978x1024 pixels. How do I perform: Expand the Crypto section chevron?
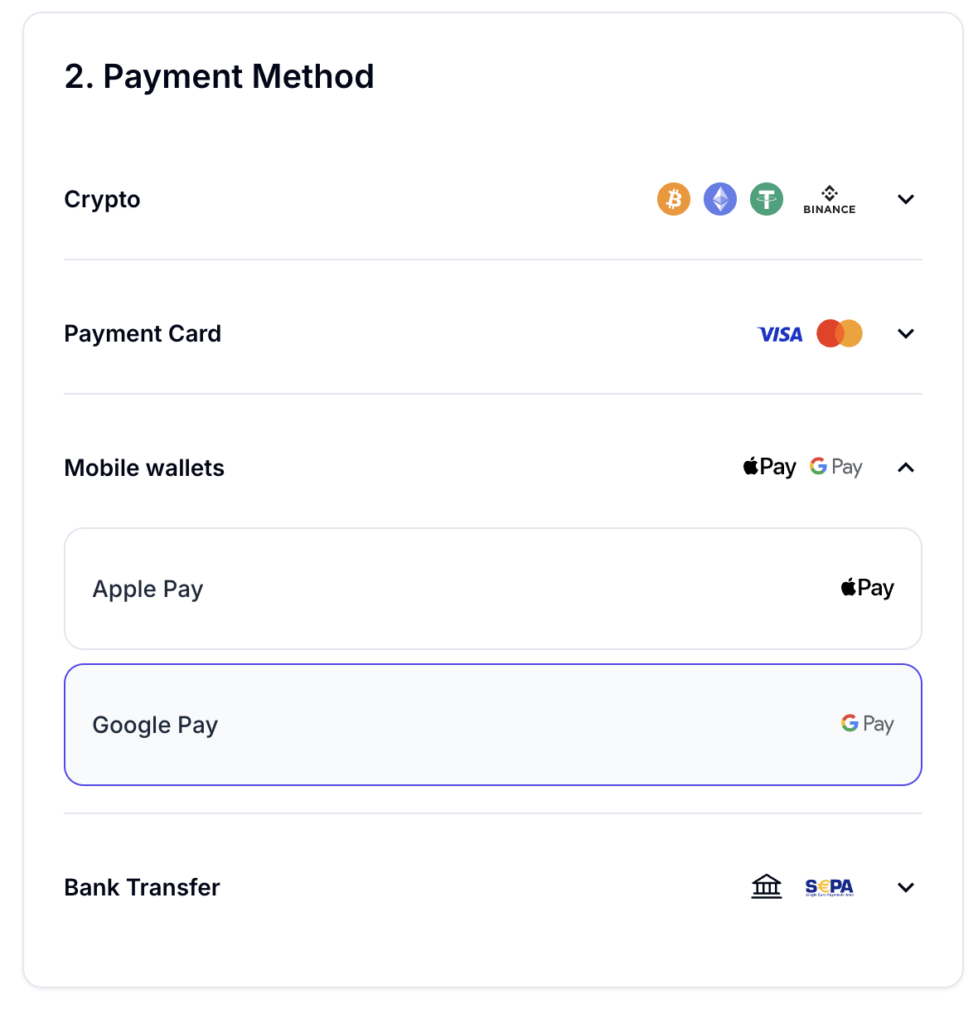point(906,199)
